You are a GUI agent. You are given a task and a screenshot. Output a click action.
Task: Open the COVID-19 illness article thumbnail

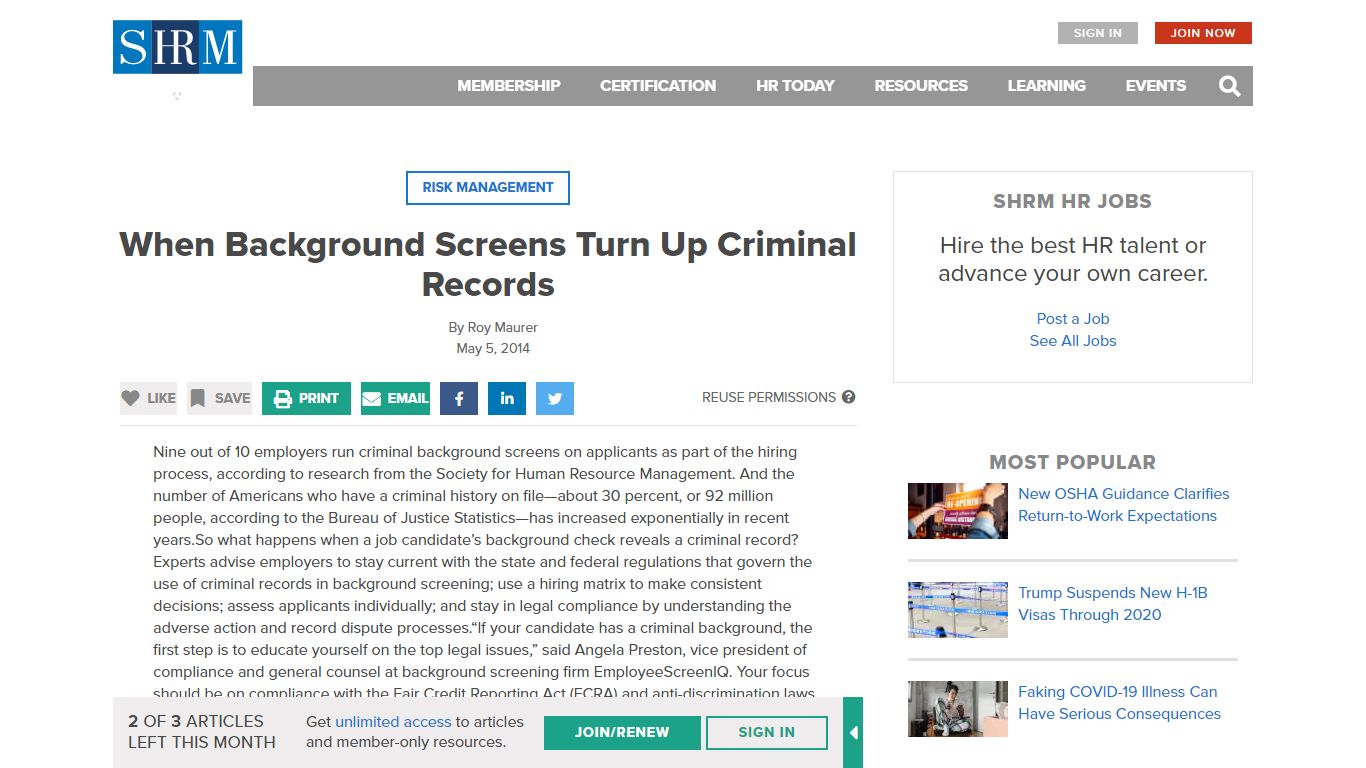pos(958,709)
